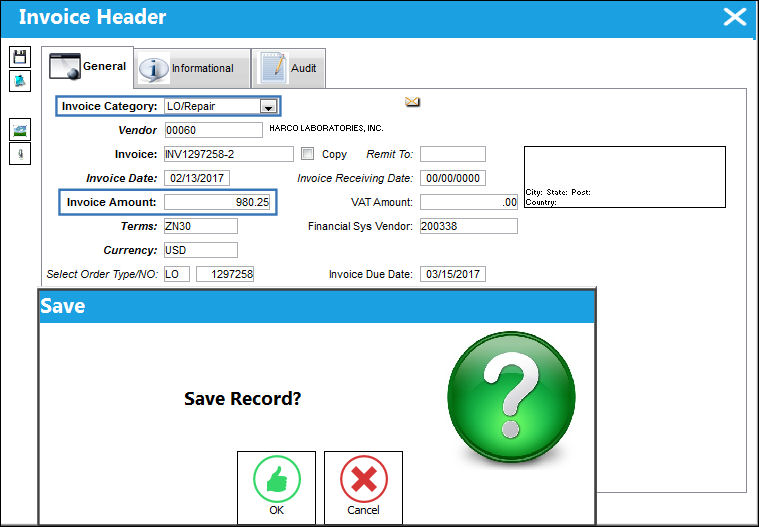This screenshot has height=527, width=759.
Task: Open the Audit tab
Action: 288,68
